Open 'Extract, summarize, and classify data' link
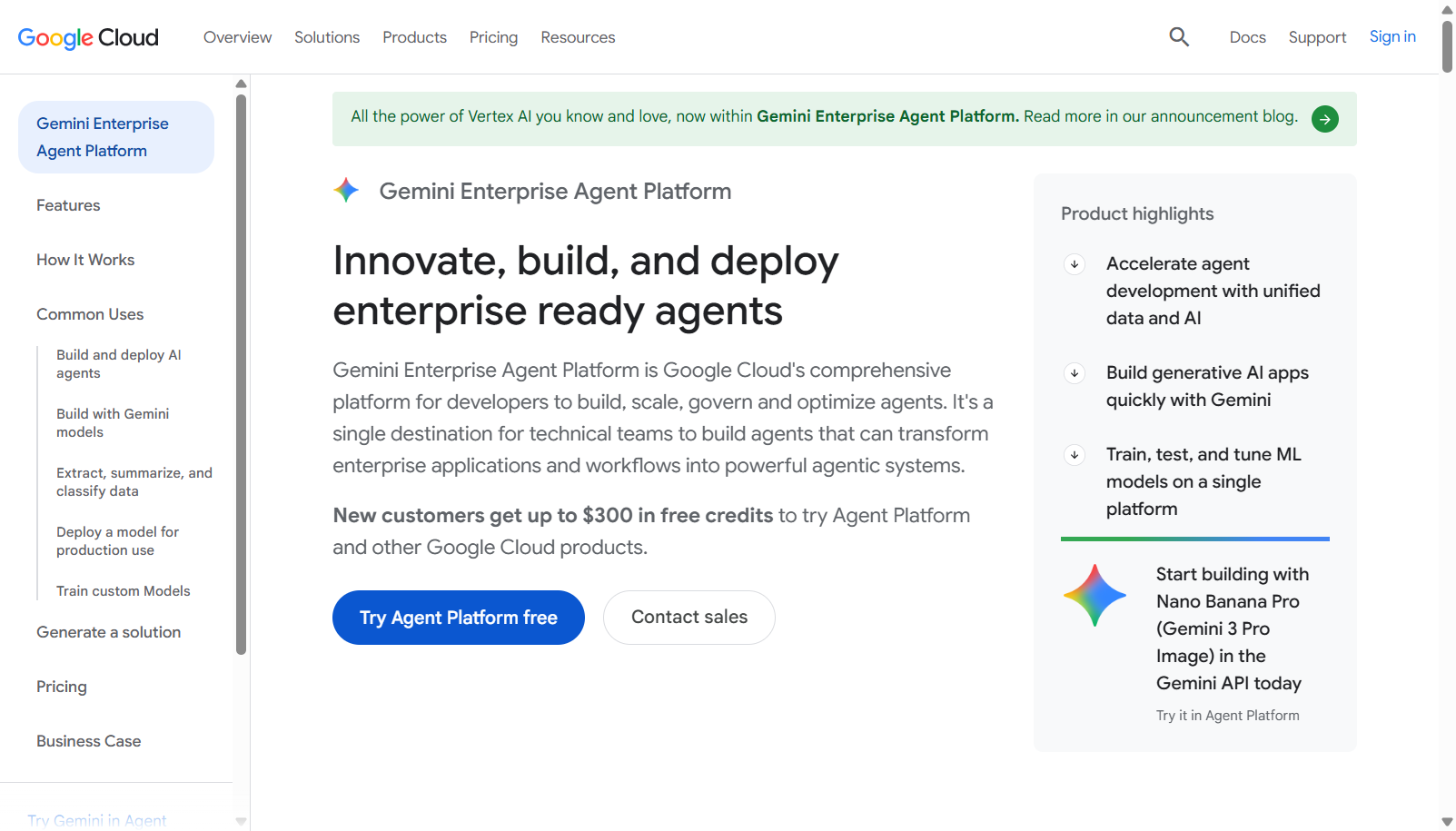Viewport: 1456px width, 831px height. [x=134, y=482]
